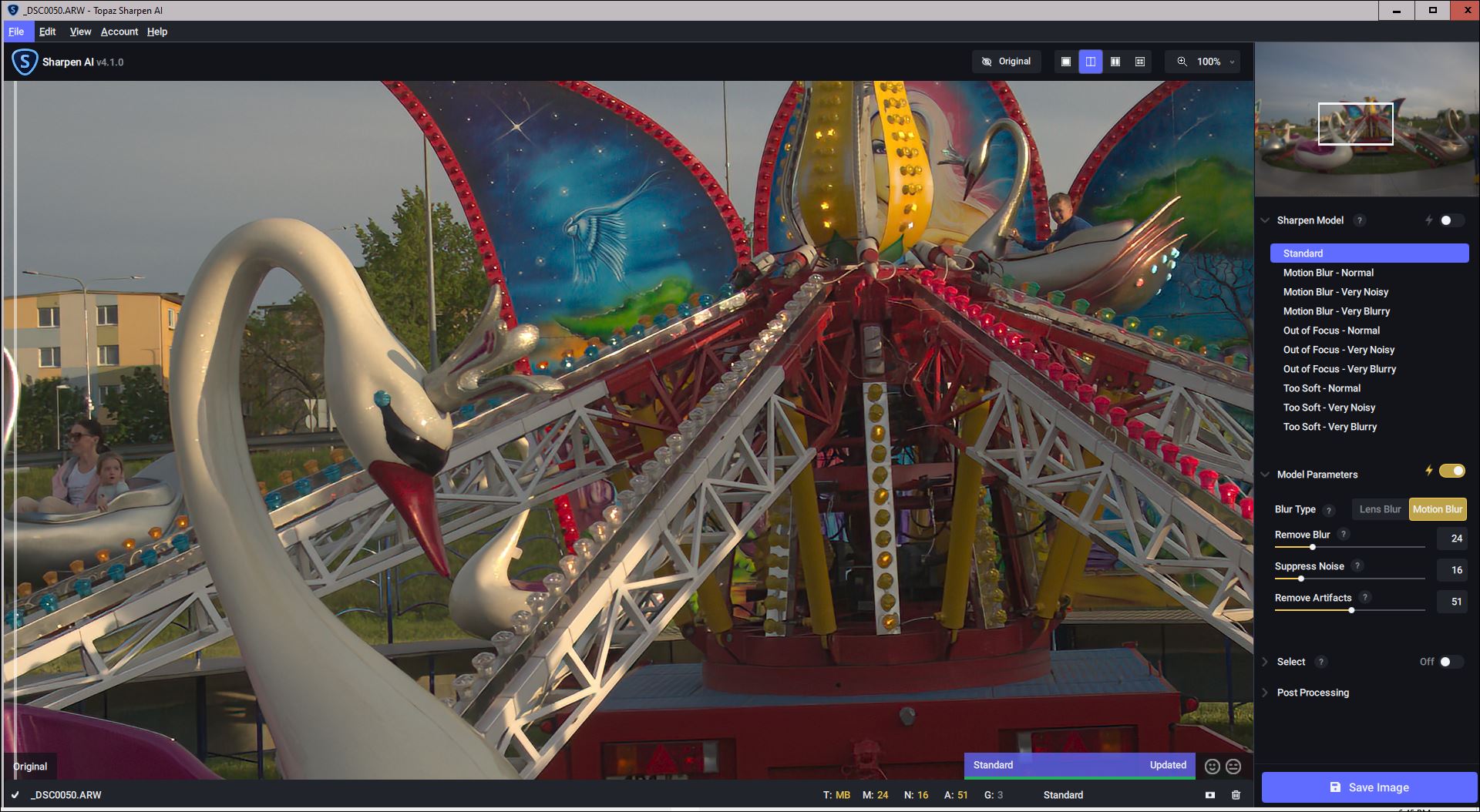Delete image using the trash icon

[1236, 795]
